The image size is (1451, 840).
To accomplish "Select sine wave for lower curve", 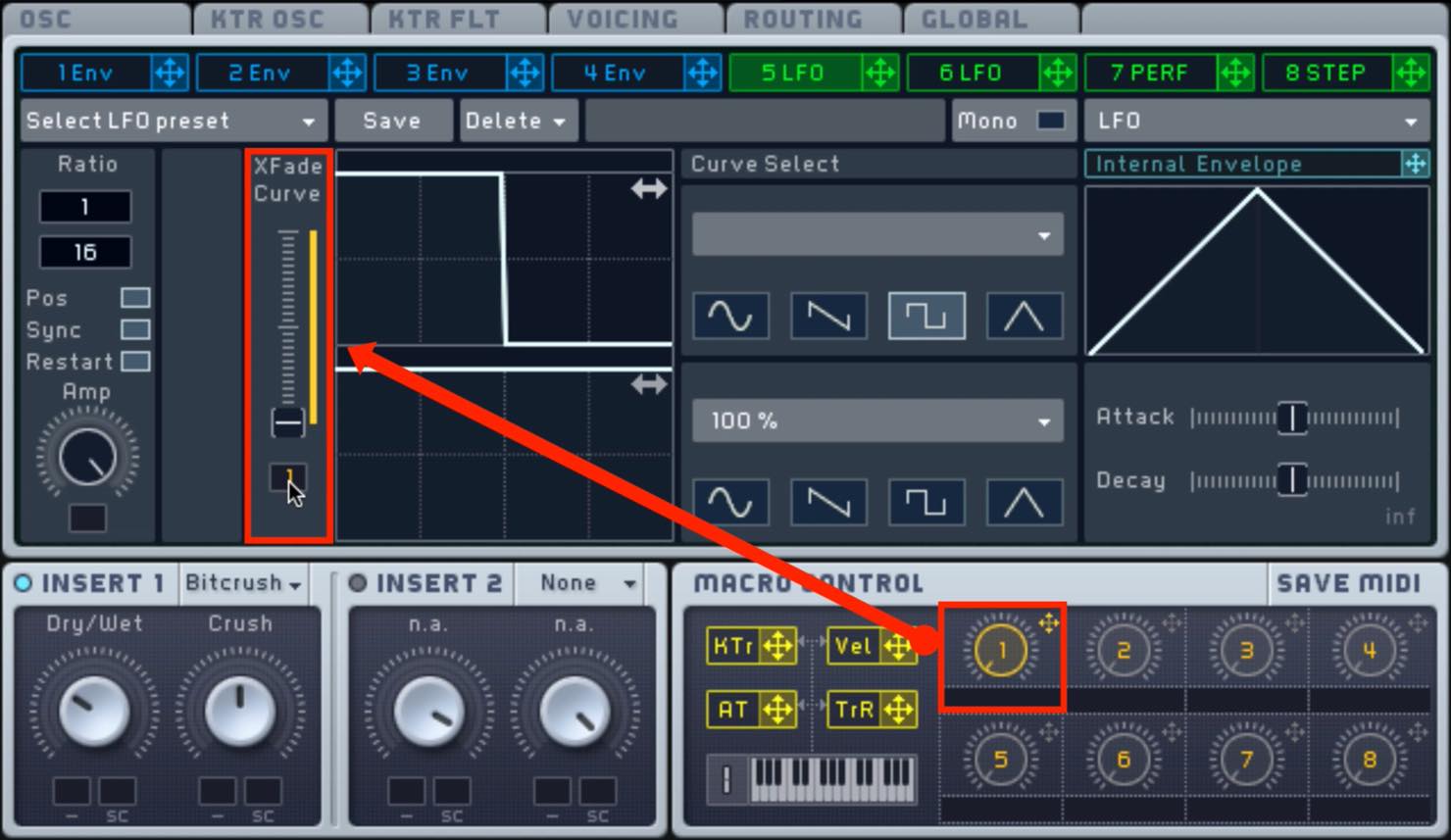I will tap(730, 502).
